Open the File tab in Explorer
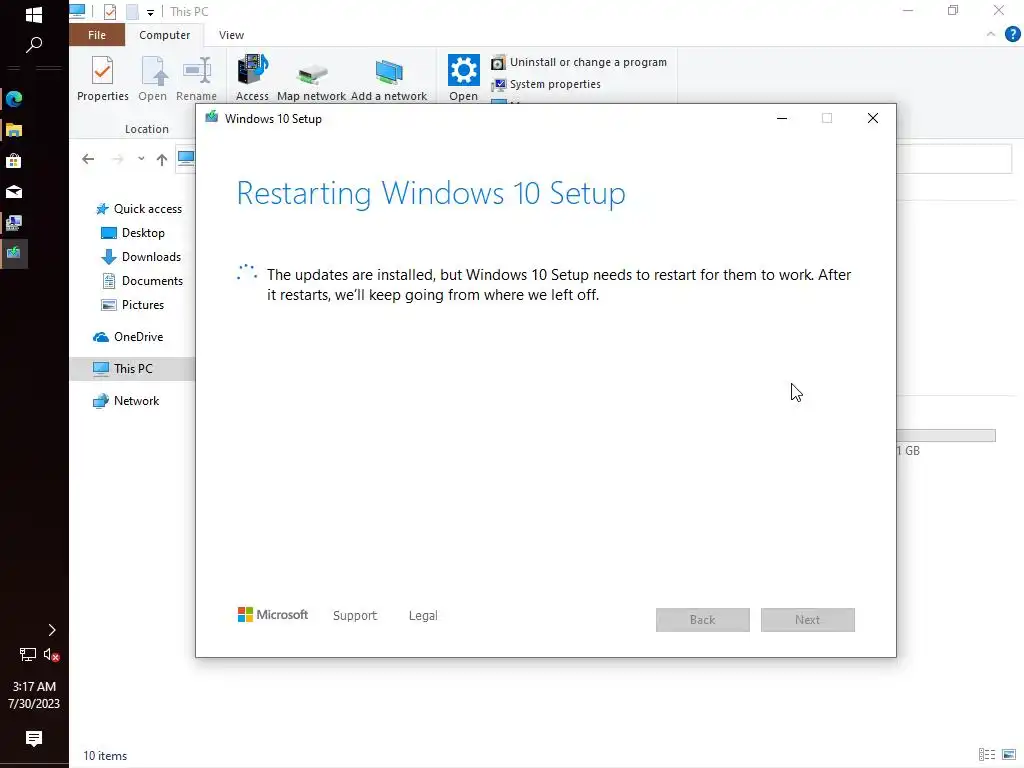 point(97,35)
